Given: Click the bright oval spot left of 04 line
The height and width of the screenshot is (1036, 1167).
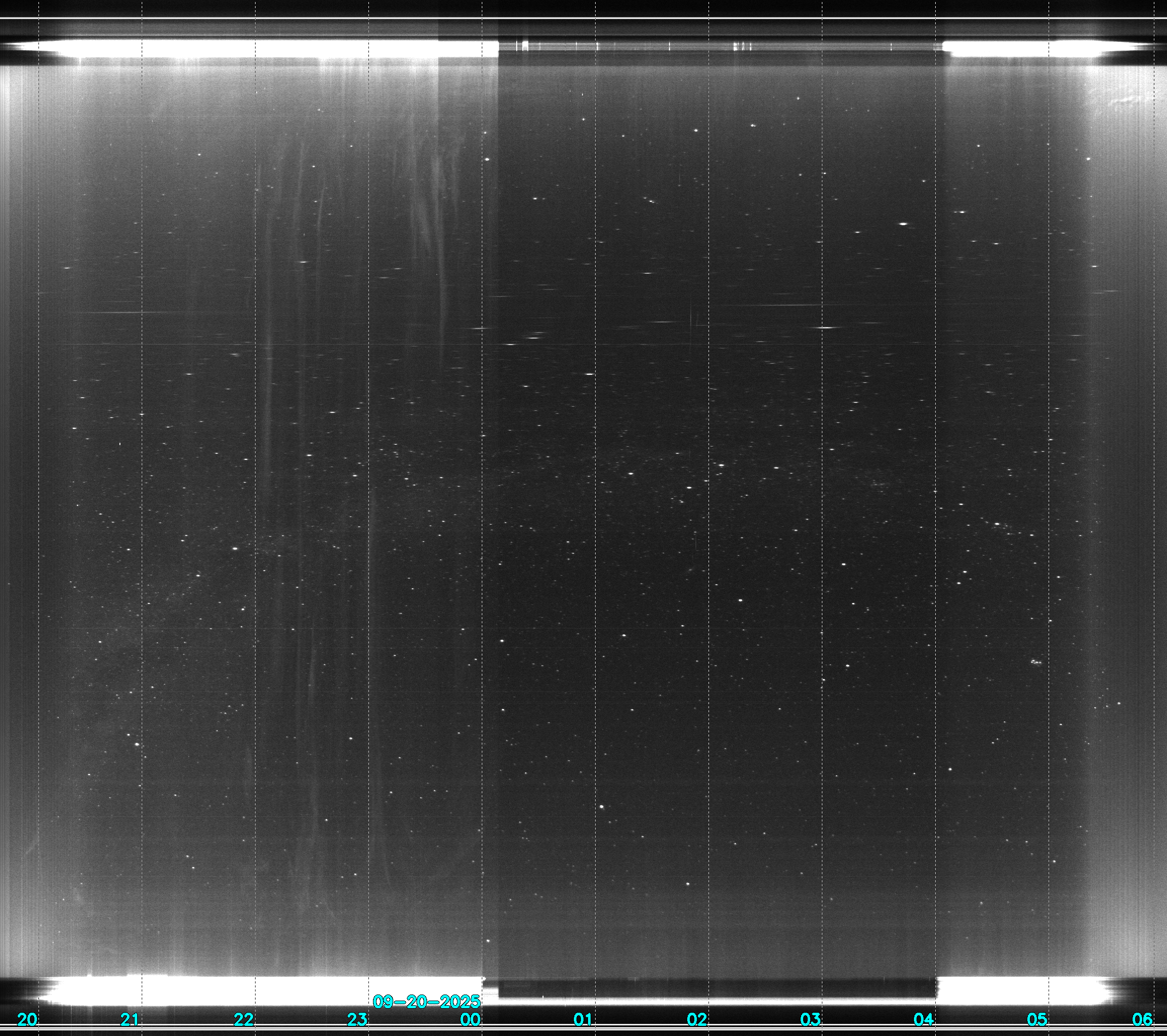Looking at the screenshot, I should click(x=903, y=224).
